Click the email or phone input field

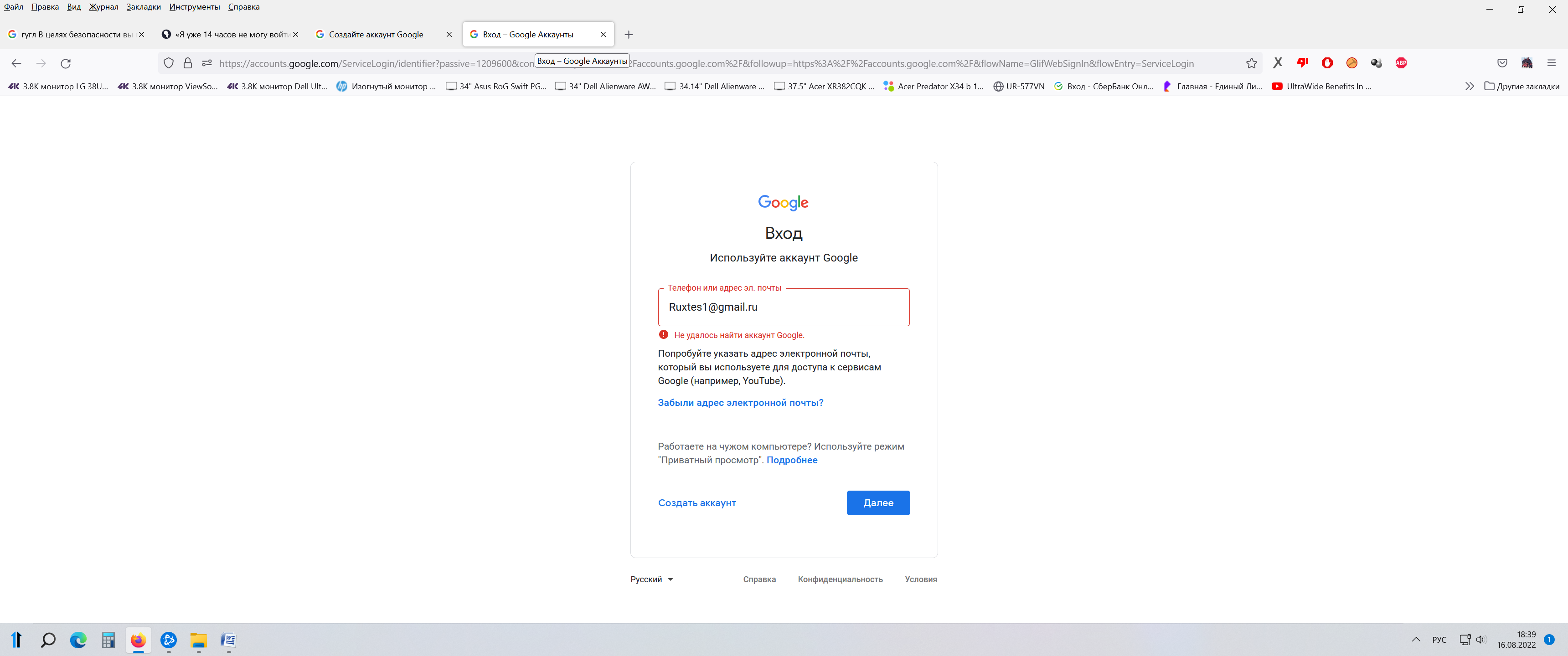784,307
